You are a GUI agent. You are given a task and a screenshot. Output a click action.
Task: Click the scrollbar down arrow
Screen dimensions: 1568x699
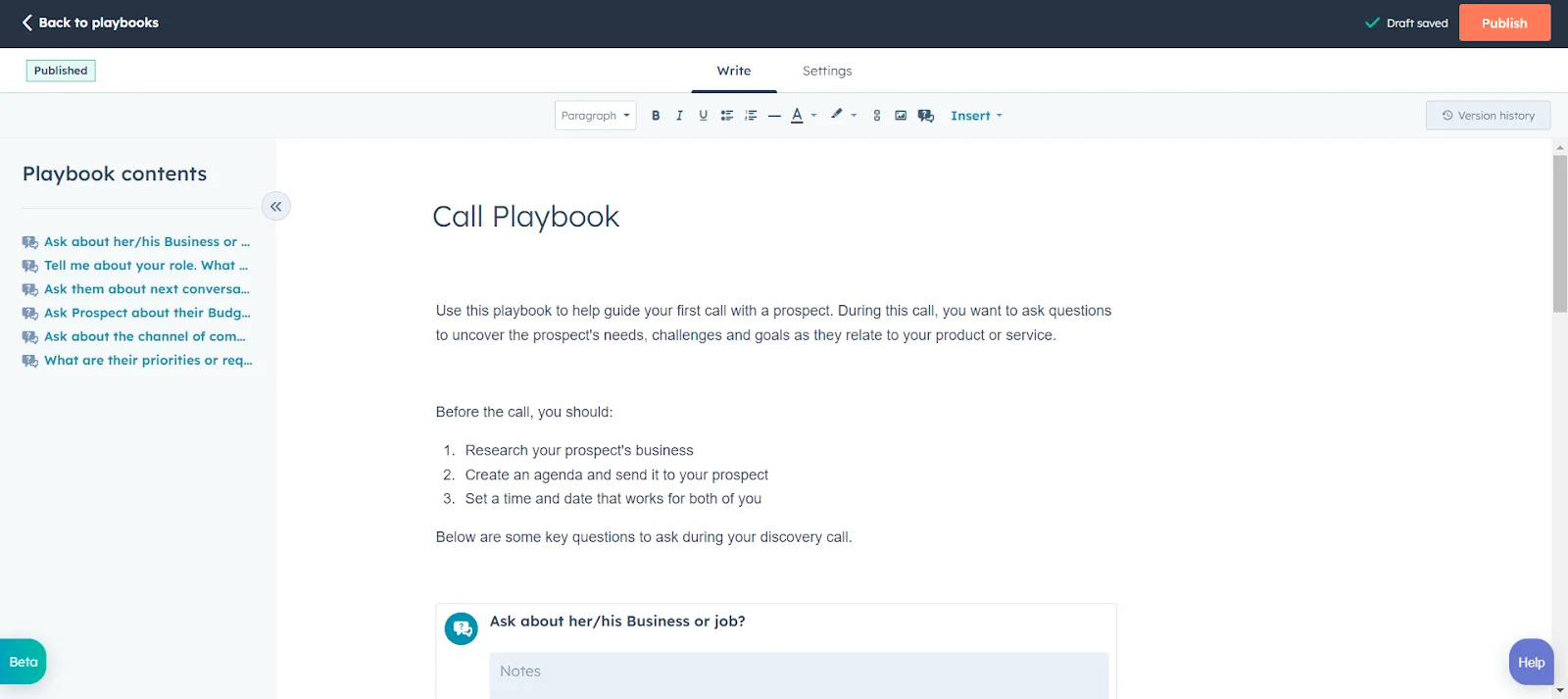[1560, 690]
